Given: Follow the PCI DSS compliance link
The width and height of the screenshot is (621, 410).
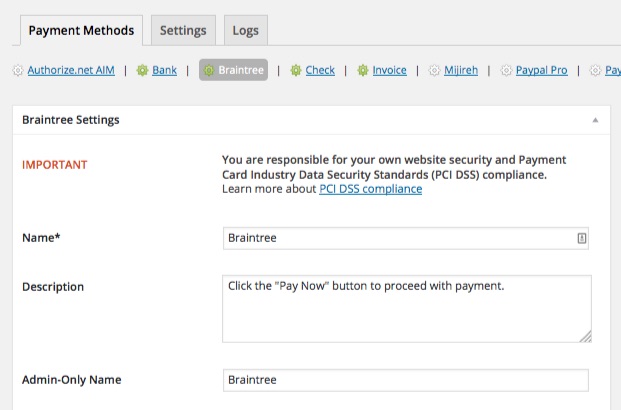Looking at the screenshot, I should click(x=371, y=189).
